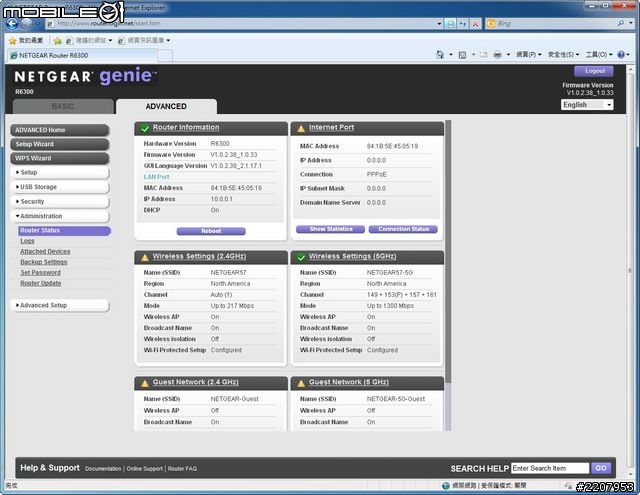Viewport: 640px width, 495px height.
Task: Stop loading with the red X icon
Action: click(475, 24)
